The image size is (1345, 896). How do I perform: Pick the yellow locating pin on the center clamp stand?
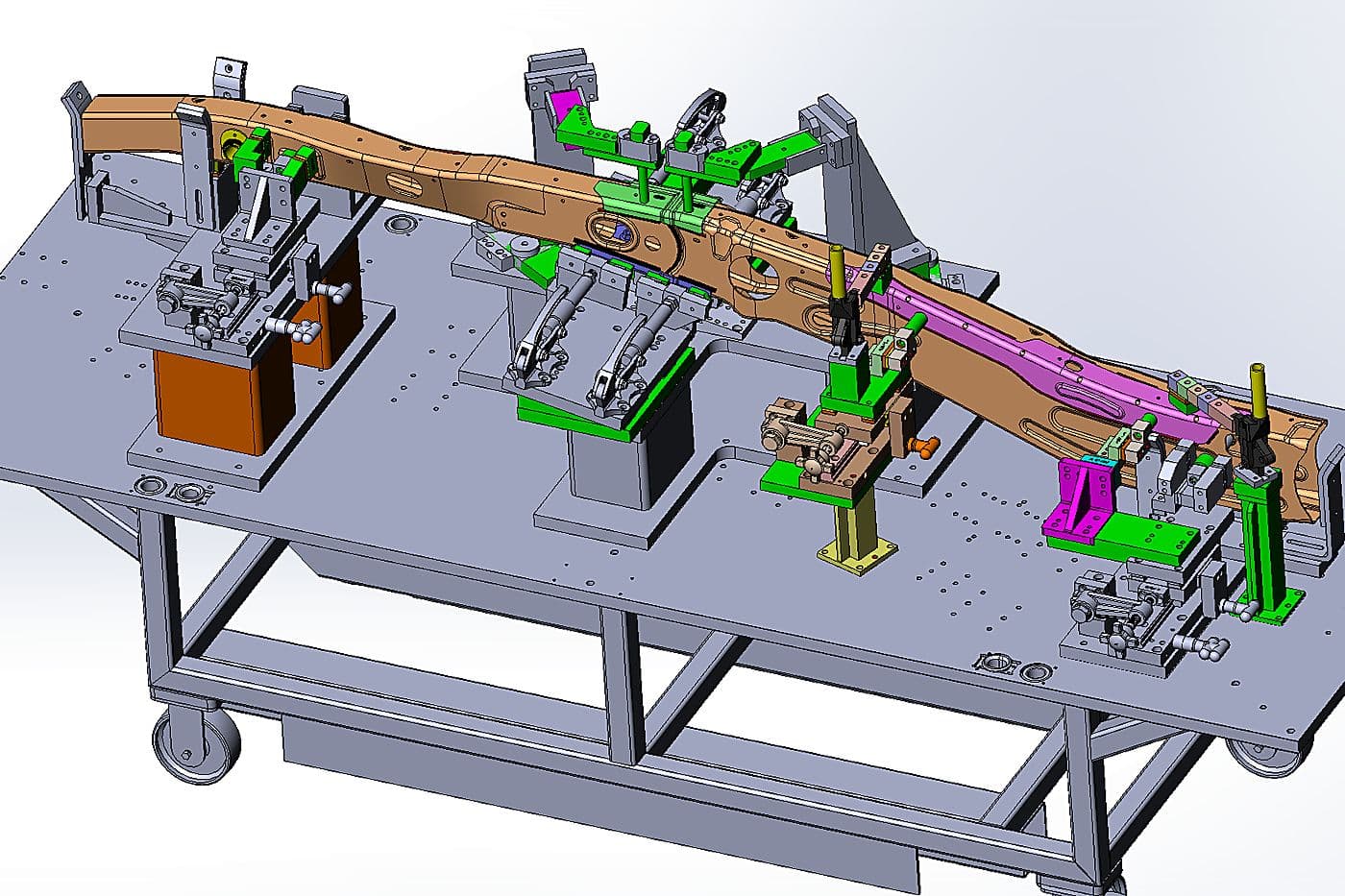tap(836, 272)
